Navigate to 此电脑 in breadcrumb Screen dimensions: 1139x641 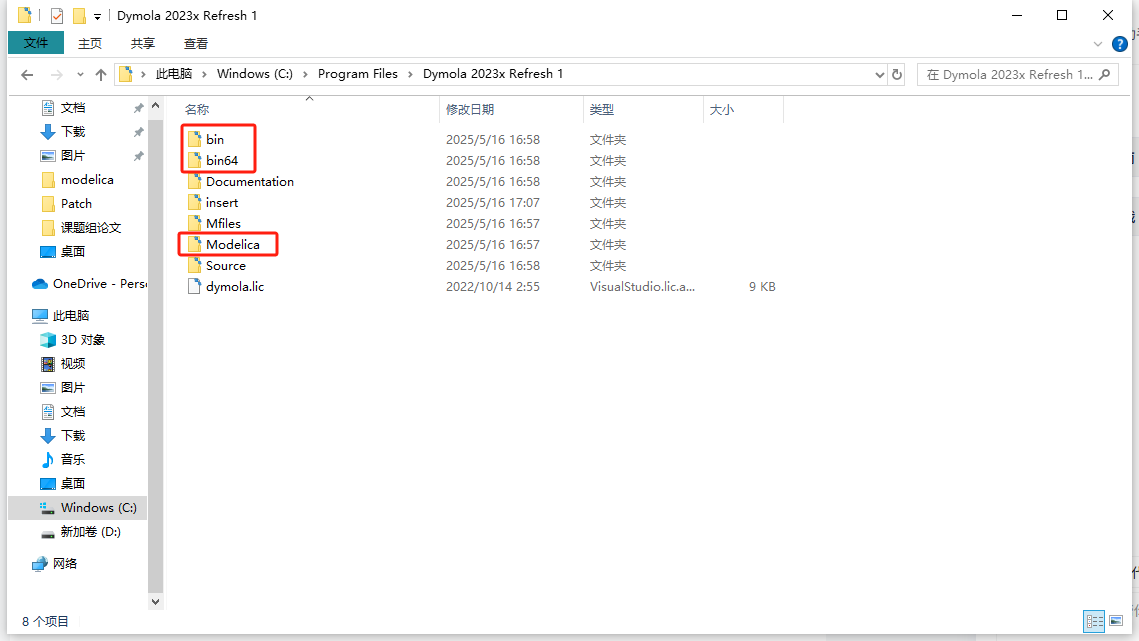coord(174,74)
